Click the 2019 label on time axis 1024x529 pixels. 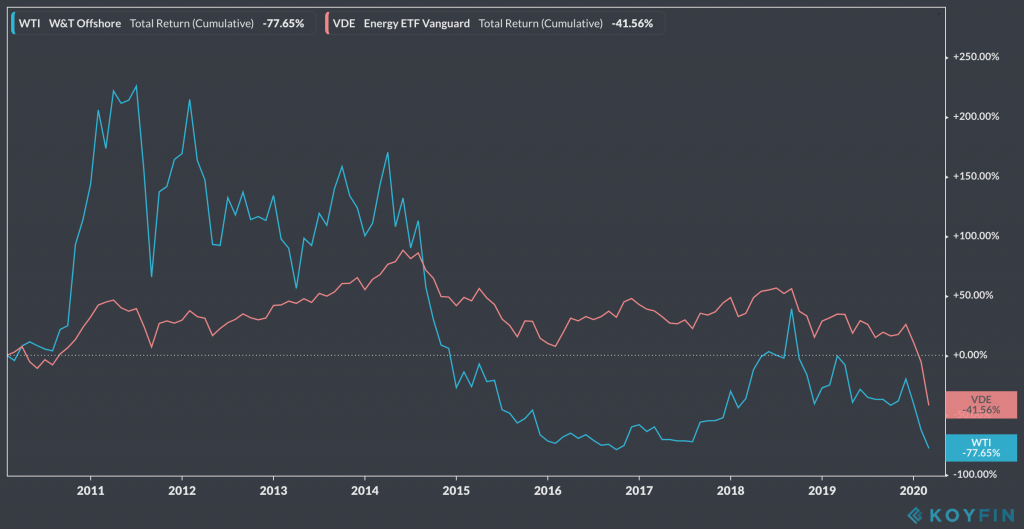point(822,489)
